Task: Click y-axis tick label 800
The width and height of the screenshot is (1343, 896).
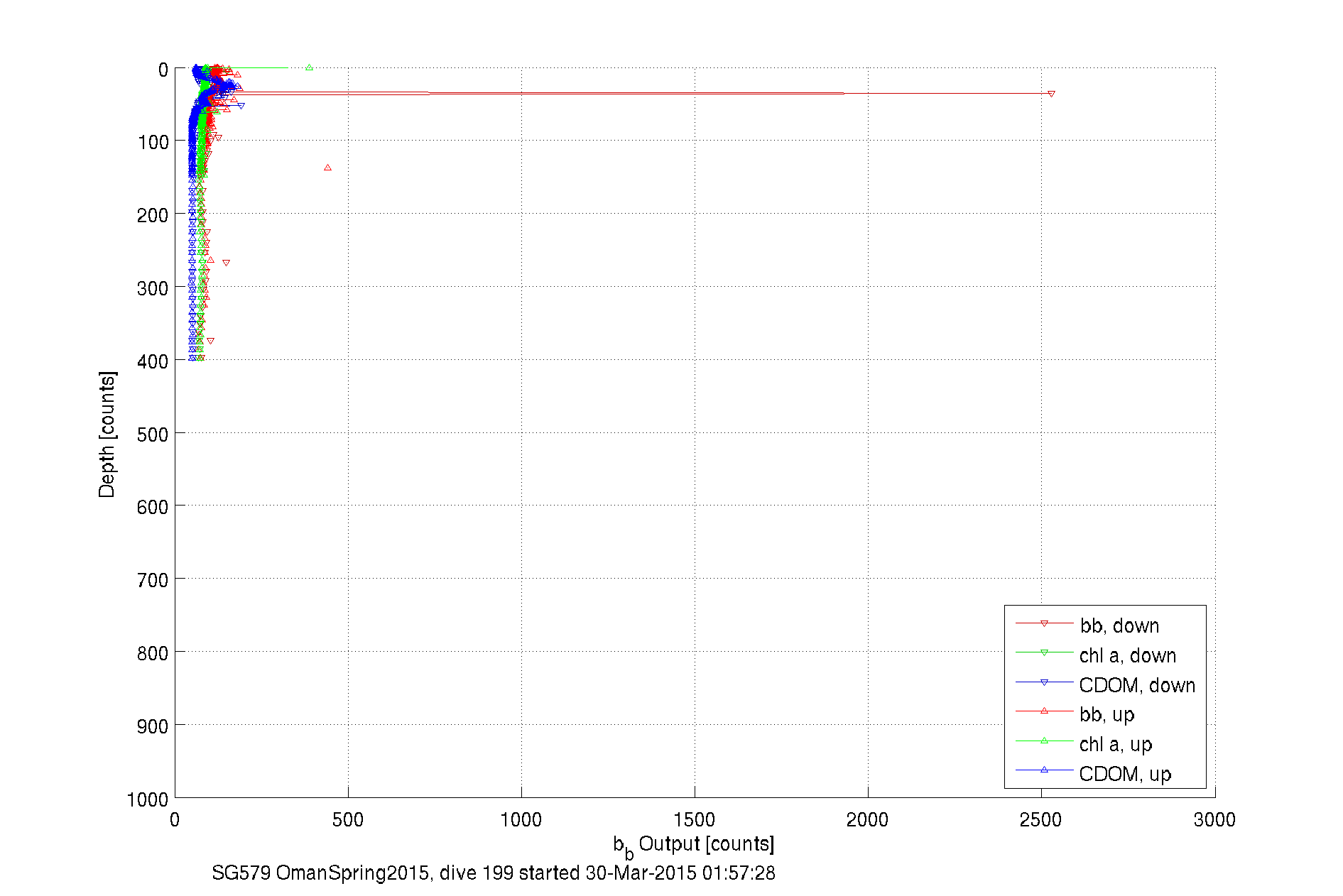Action: tap(153, 653)
